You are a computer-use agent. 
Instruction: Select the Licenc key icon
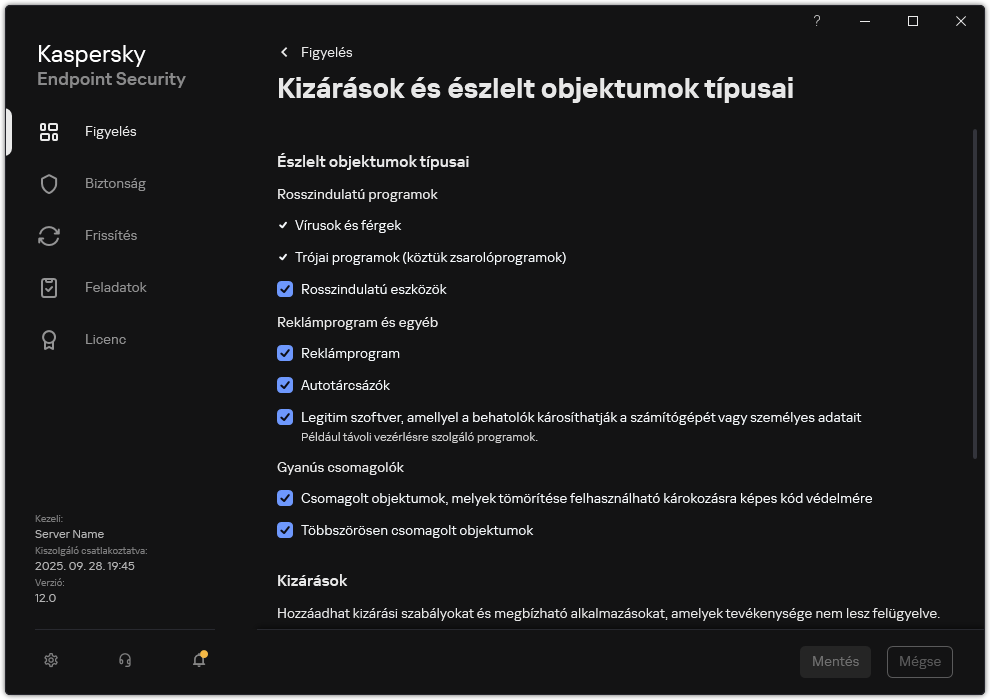[48, 339]
